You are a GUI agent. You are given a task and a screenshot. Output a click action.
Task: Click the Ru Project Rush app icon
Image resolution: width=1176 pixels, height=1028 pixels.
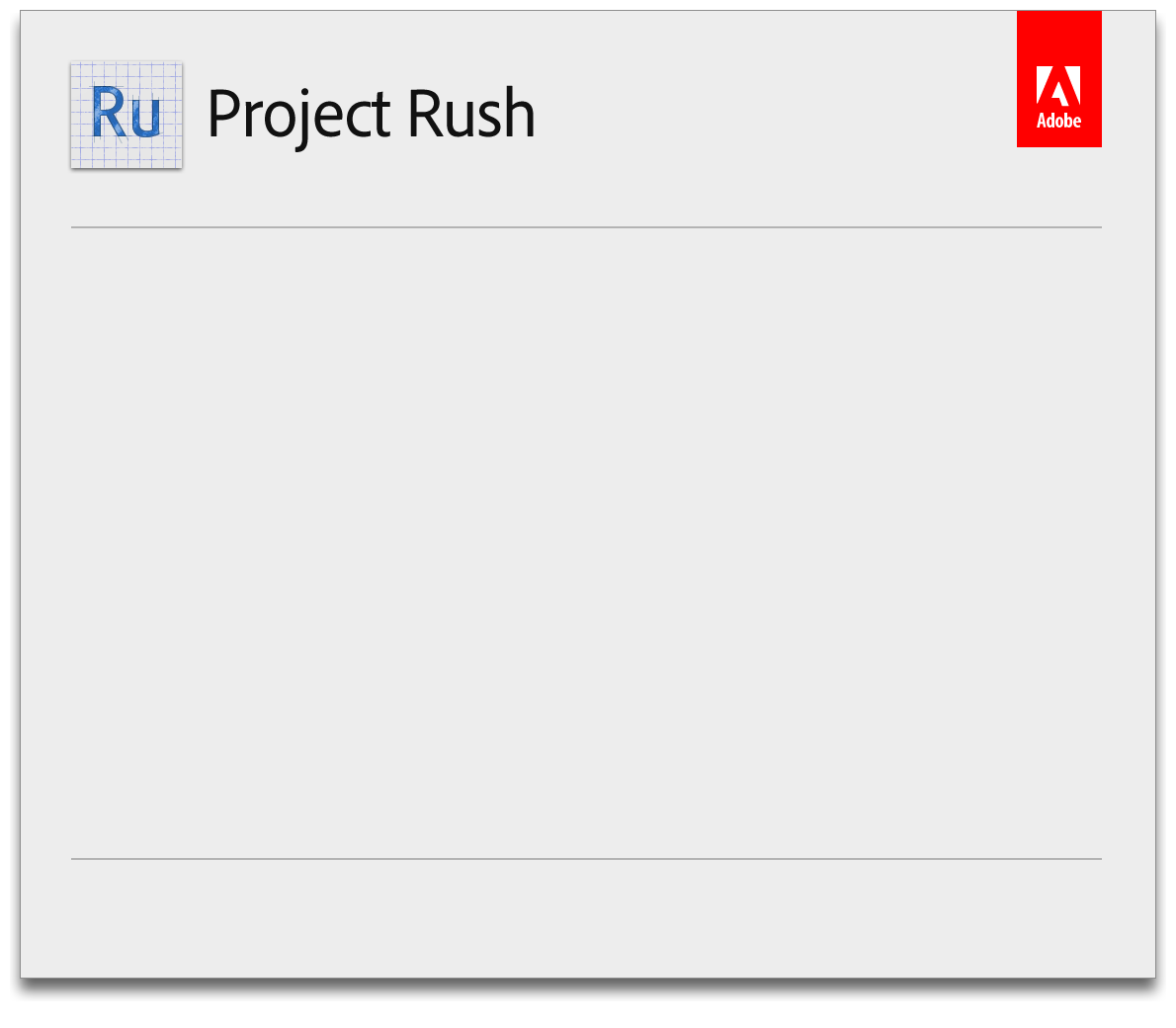click(126, 115)
